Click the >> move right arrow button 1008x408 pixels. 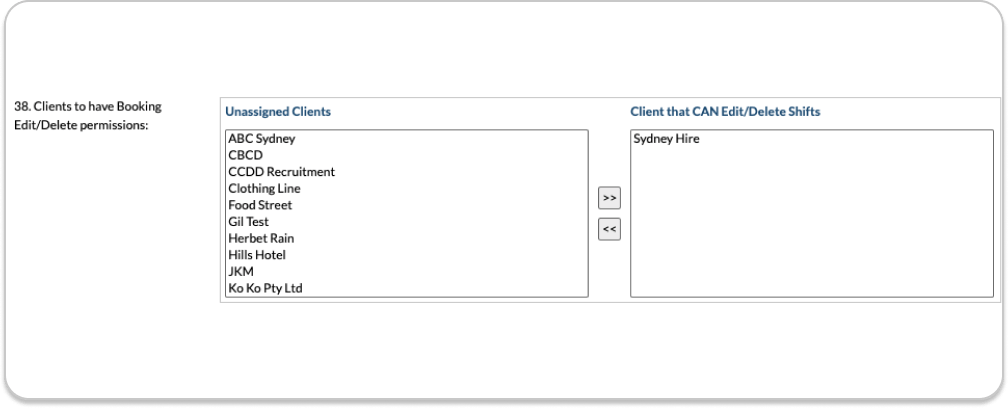click(x=609, y=197)
